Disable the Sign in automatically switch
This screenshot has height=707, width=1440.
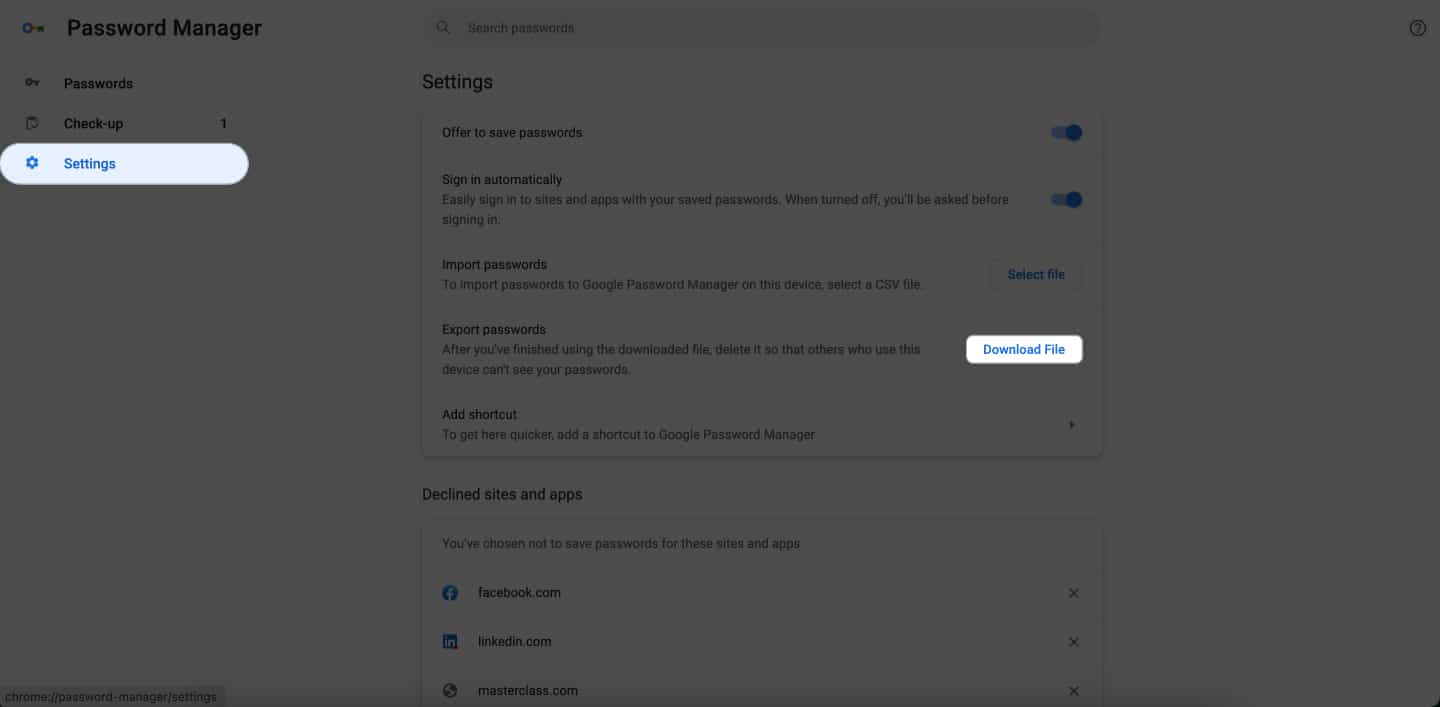click(x=1067, y=200)
